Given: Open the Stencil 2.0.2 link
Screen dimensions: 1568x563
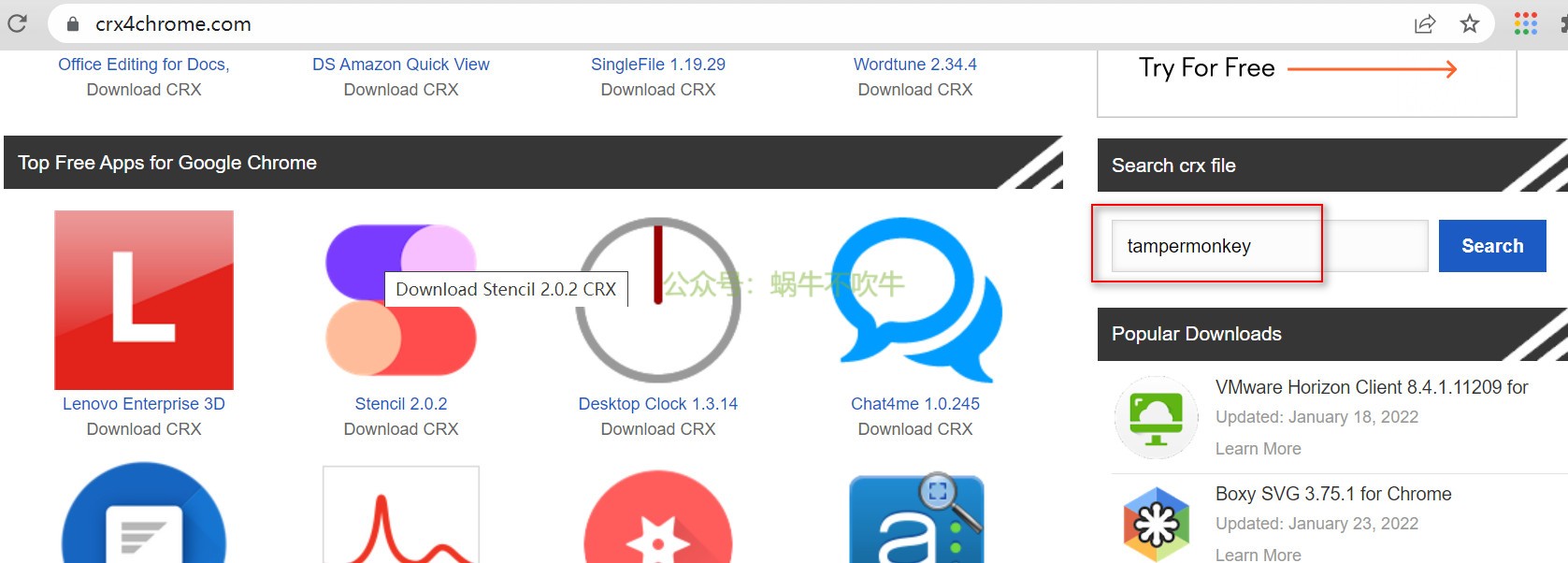Looking at the screenshot, I should pos(401,404).
